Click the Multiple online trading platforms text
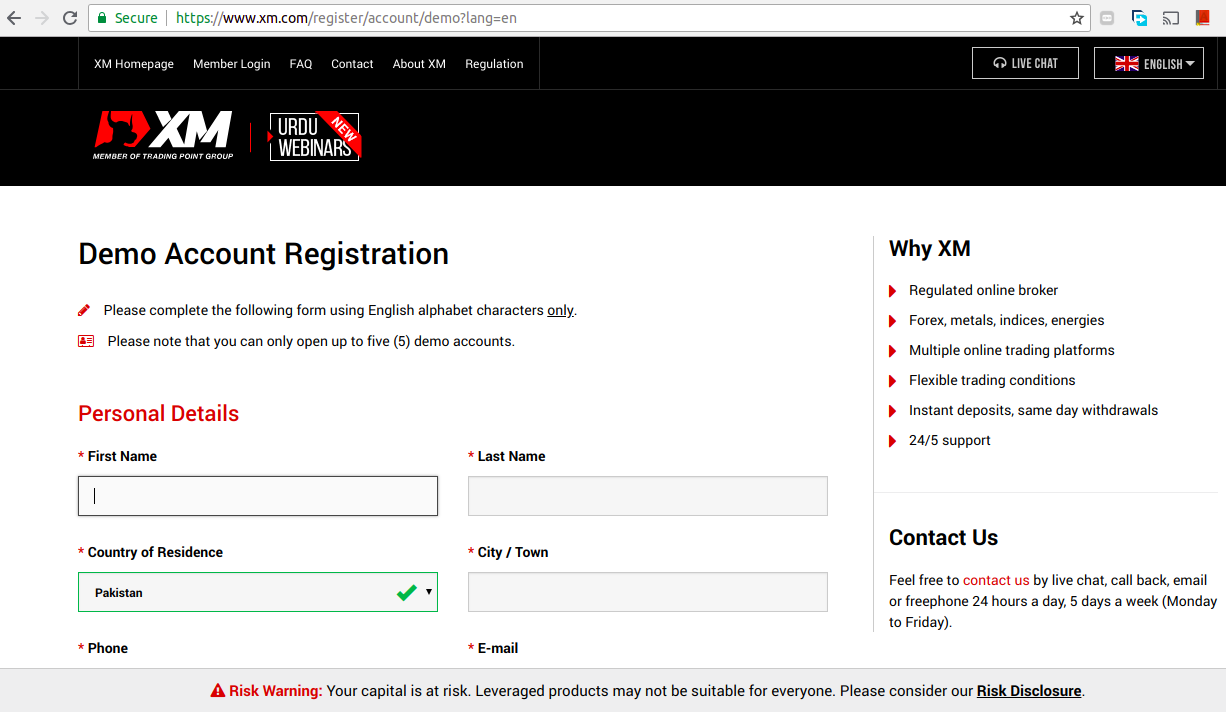This screenshot has height=712, width=1226. (x=1012, y=350)
